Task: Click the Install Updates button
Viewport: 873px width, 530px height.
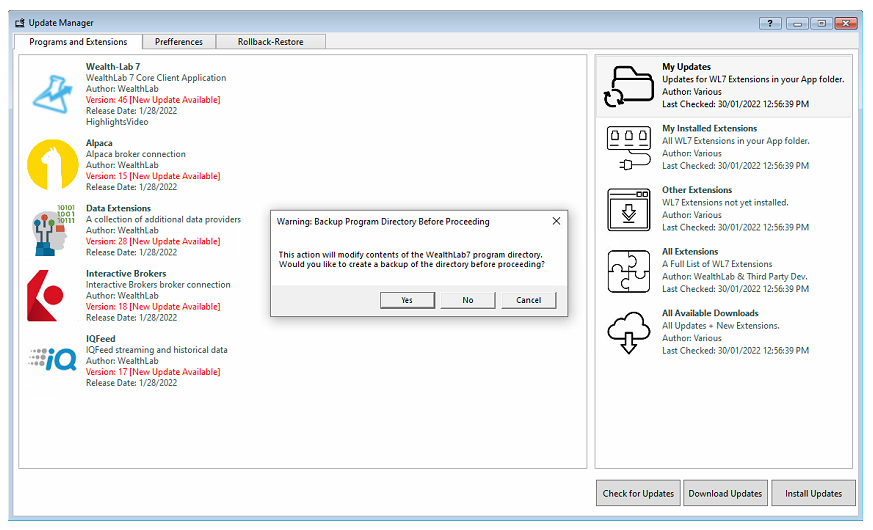Action: coord(813,493)
